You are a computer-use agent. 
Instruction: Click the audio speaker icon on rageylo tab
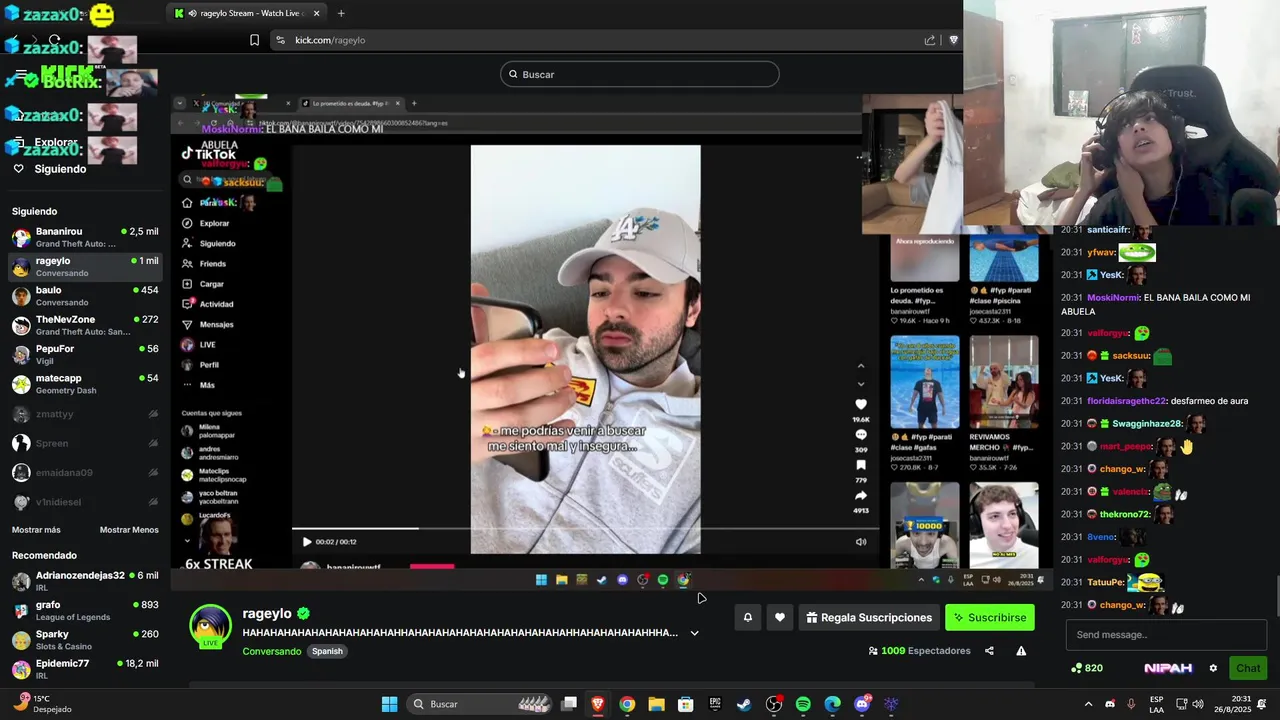pos(191,13)
